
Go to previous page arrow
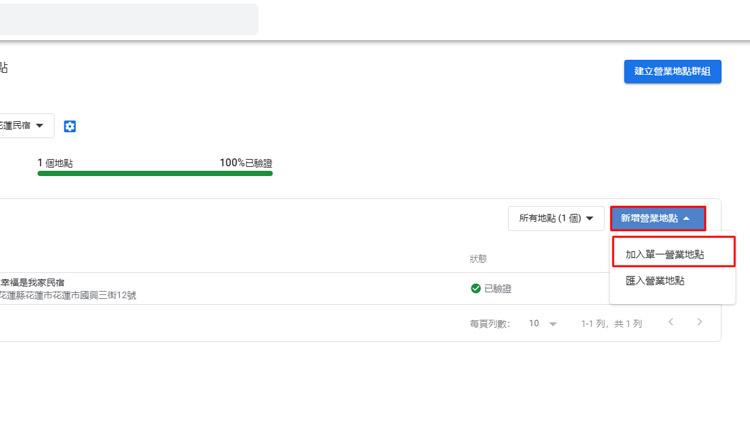[671, 322]
